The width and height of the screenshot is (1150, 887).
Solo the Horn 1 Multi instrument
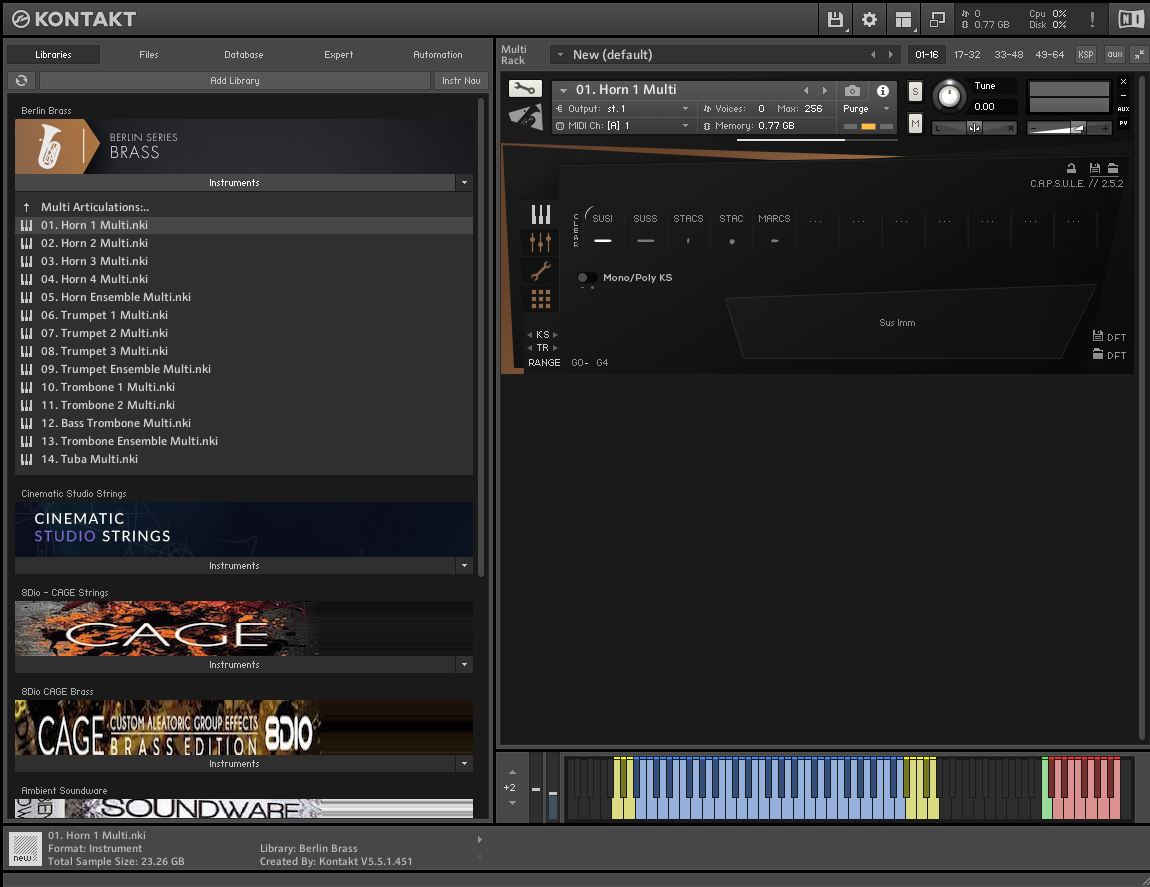[x=915, y=92]
